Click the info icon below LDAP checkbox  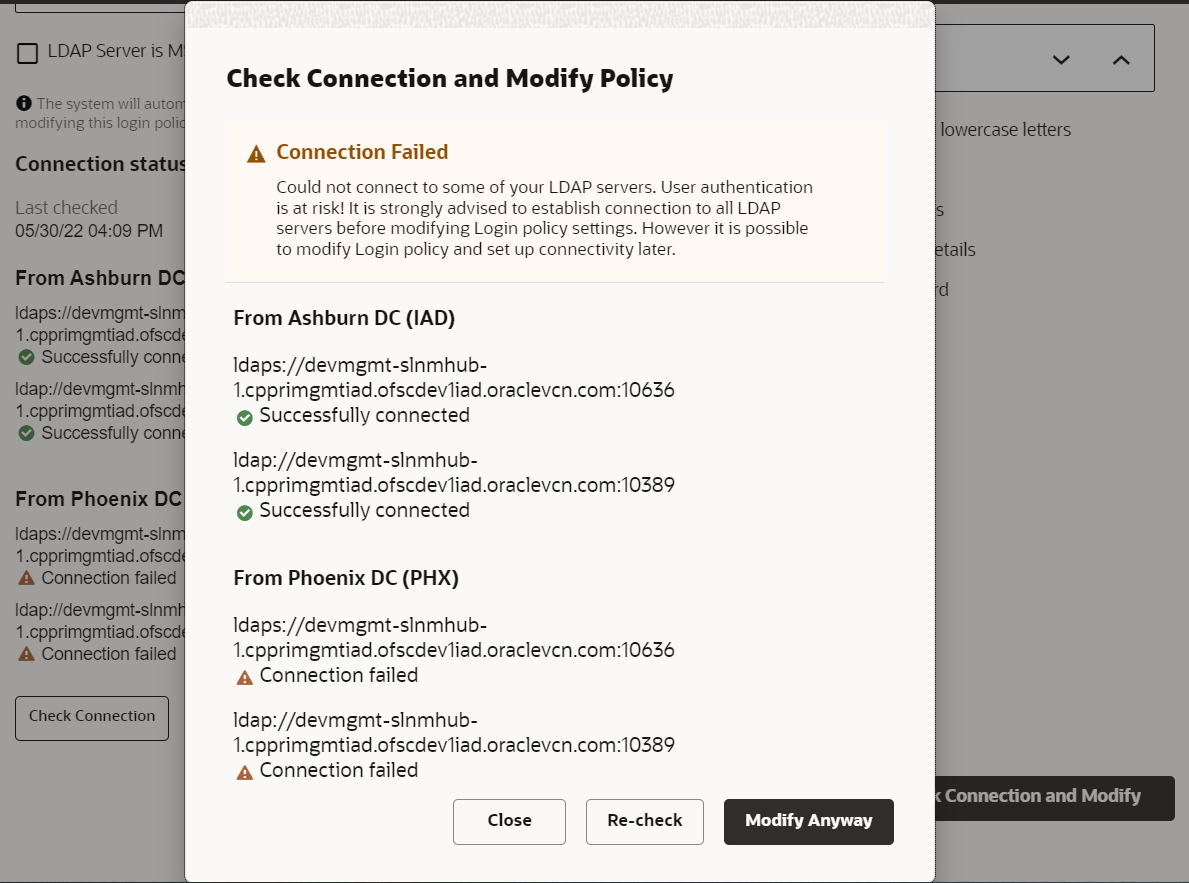[x=24, y=103]
